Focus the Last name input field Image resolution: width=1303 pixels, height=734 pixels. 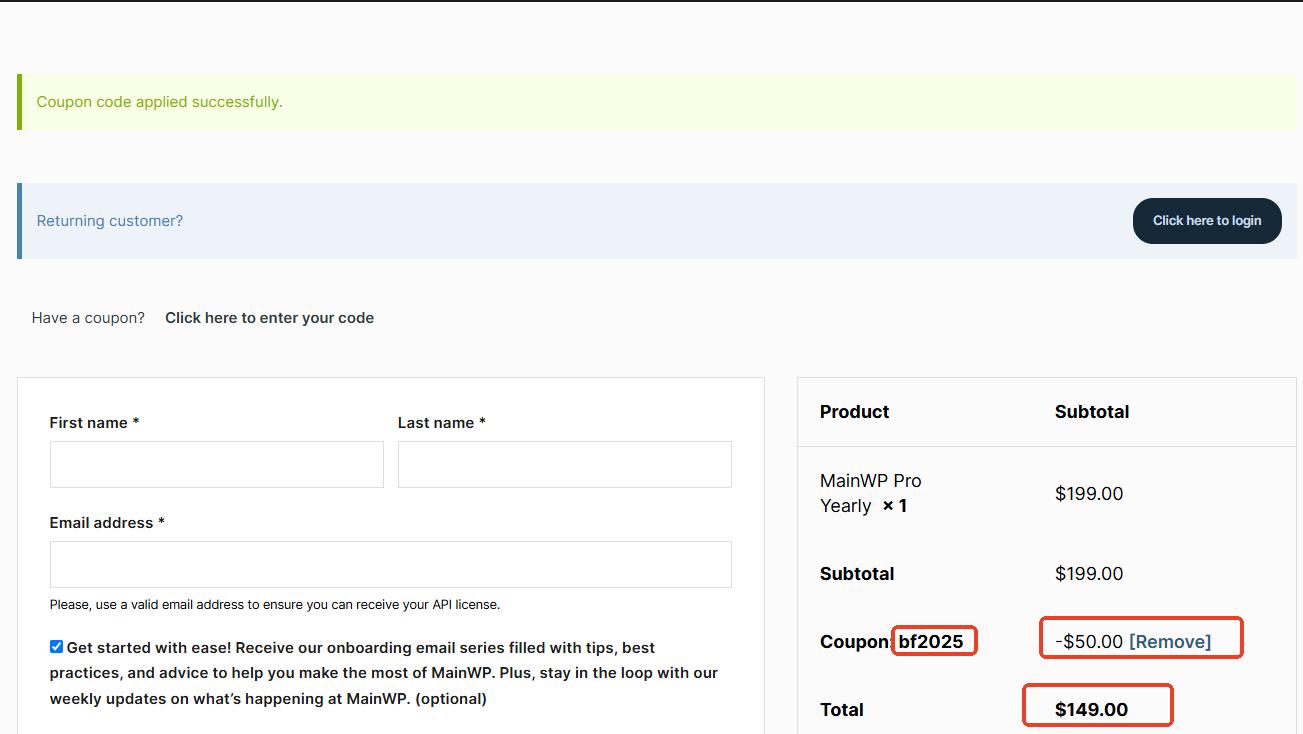click(565, 465)
